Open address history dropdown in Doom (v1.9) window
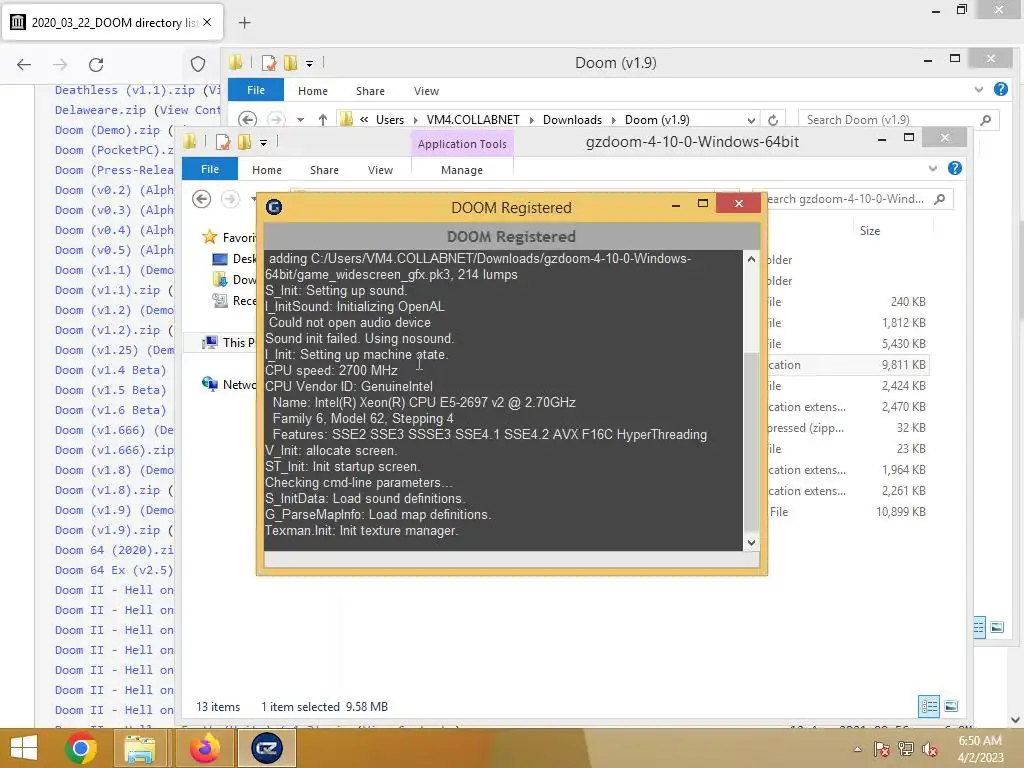Image resolution: width=1024 pixels, height=768 pixels. point(751,120)
